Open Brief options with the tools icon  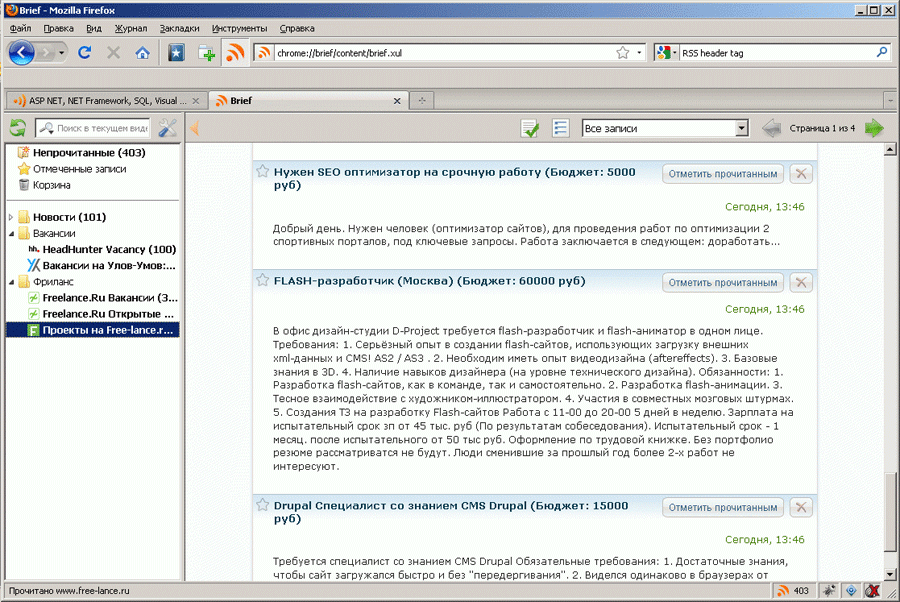(168, 128)
